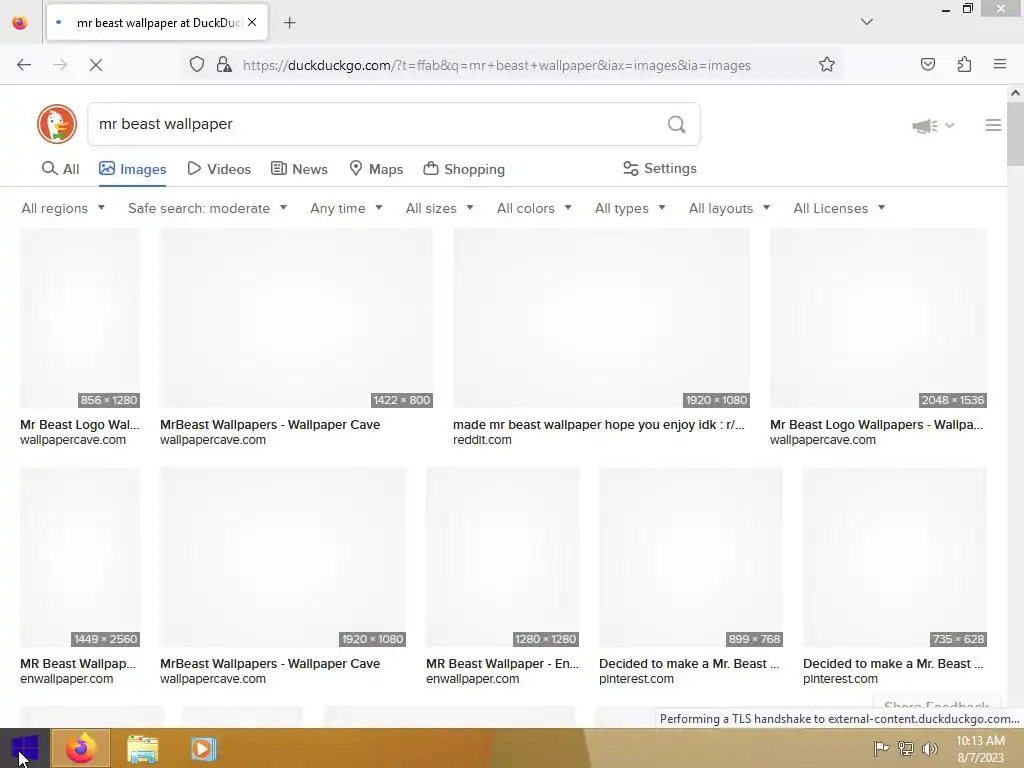
Task: Go to the Maps tab
Action: pyautogui.click(x=376, y=169)
